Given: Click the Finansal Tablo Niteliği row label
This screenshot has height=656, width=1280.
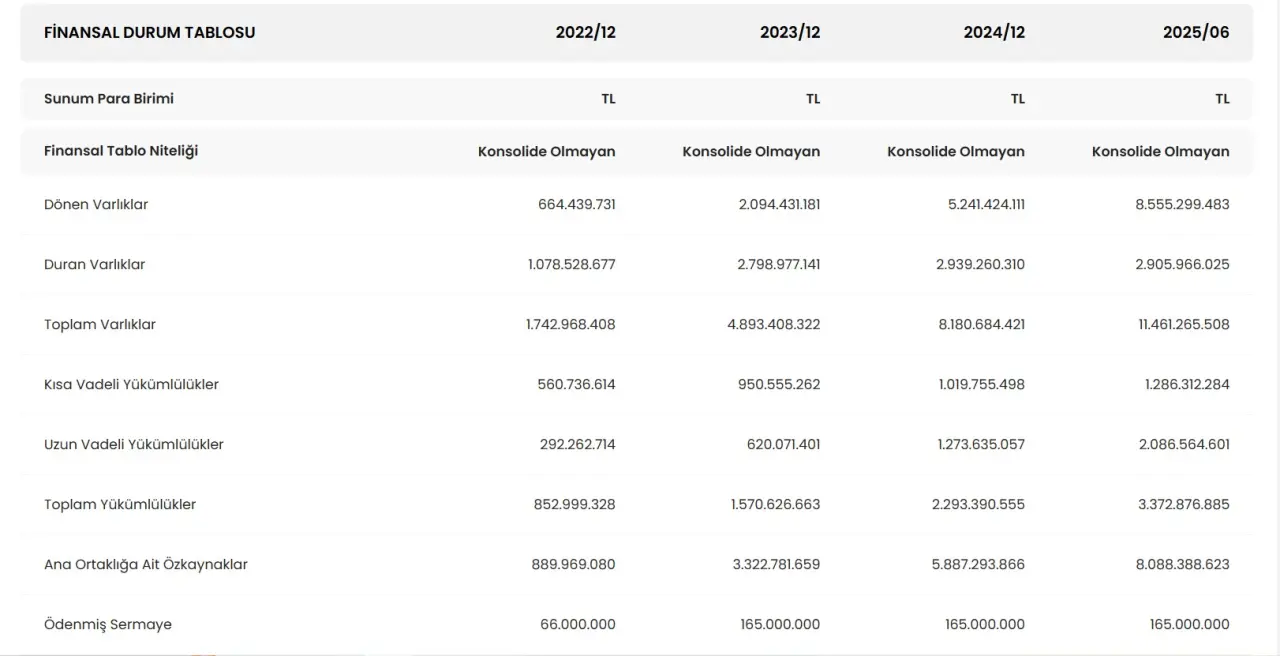Looking at the screenshot, I should [121, 151].
